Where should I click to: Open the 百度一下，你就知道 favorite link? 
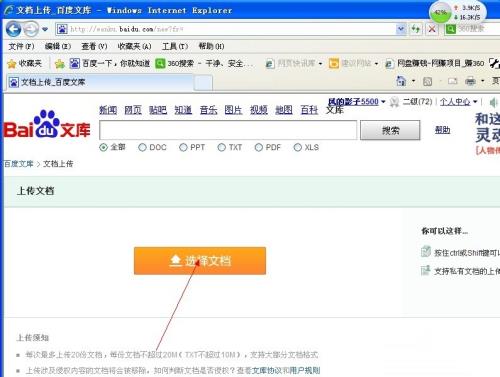click(110, 63)
